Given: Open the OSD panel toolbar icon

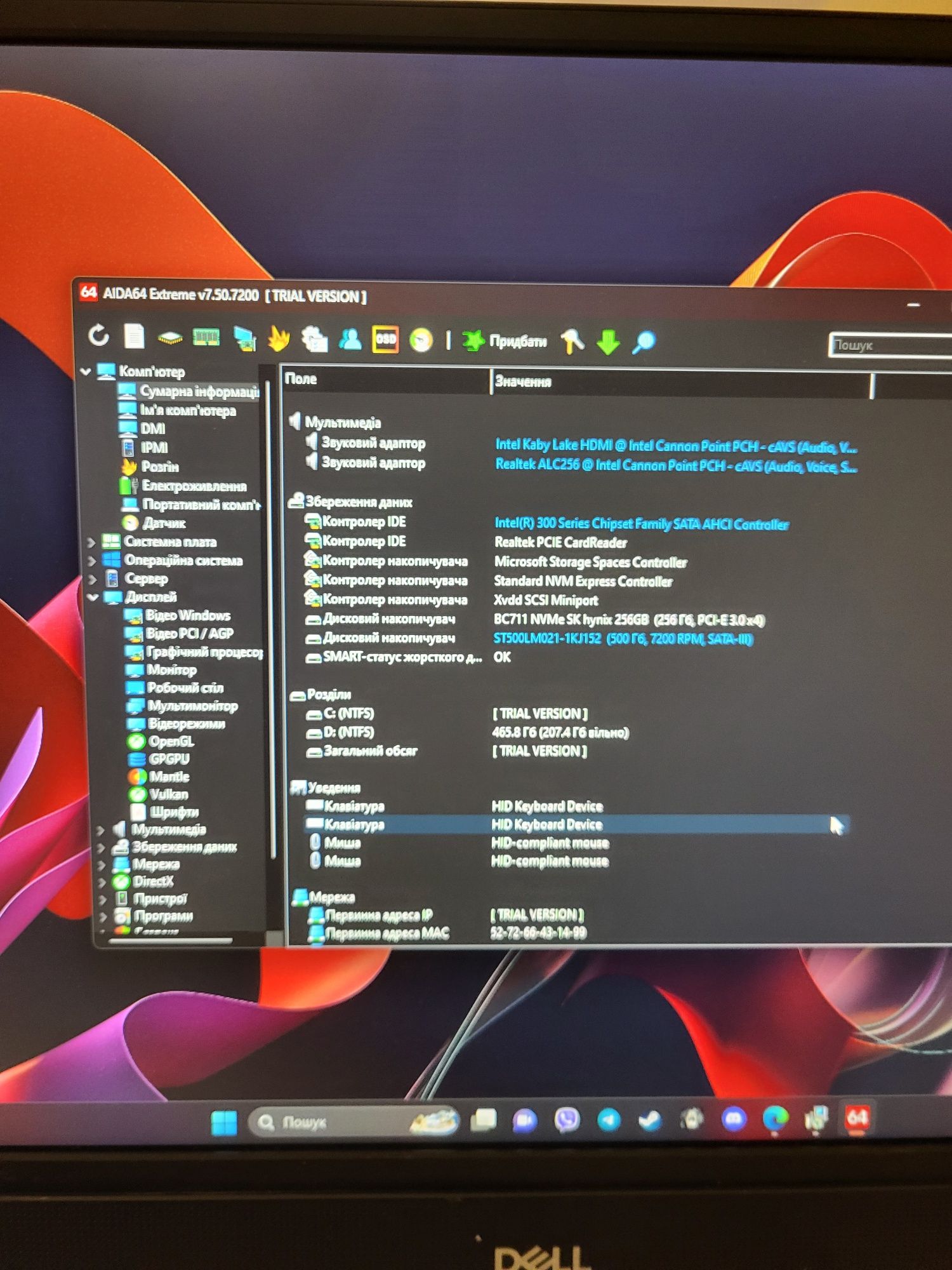Looking at the screenshot, I should 385,339.
